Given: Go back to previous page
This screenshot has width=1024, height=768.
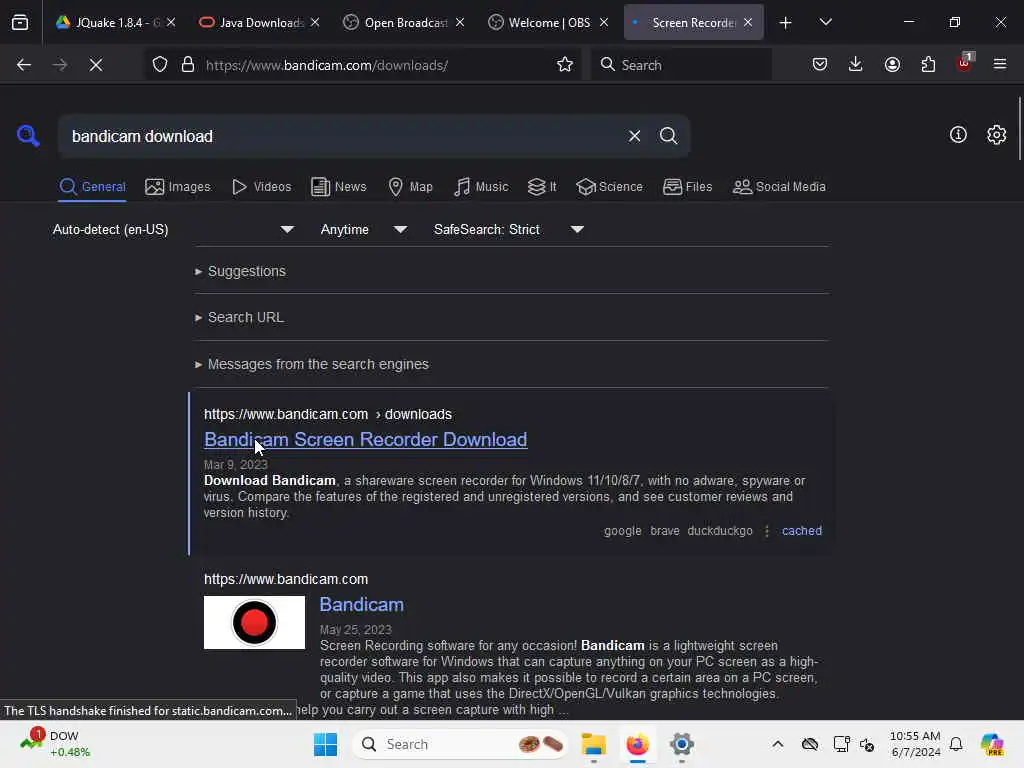Looking at the screenshot, I should pos(24,65).
